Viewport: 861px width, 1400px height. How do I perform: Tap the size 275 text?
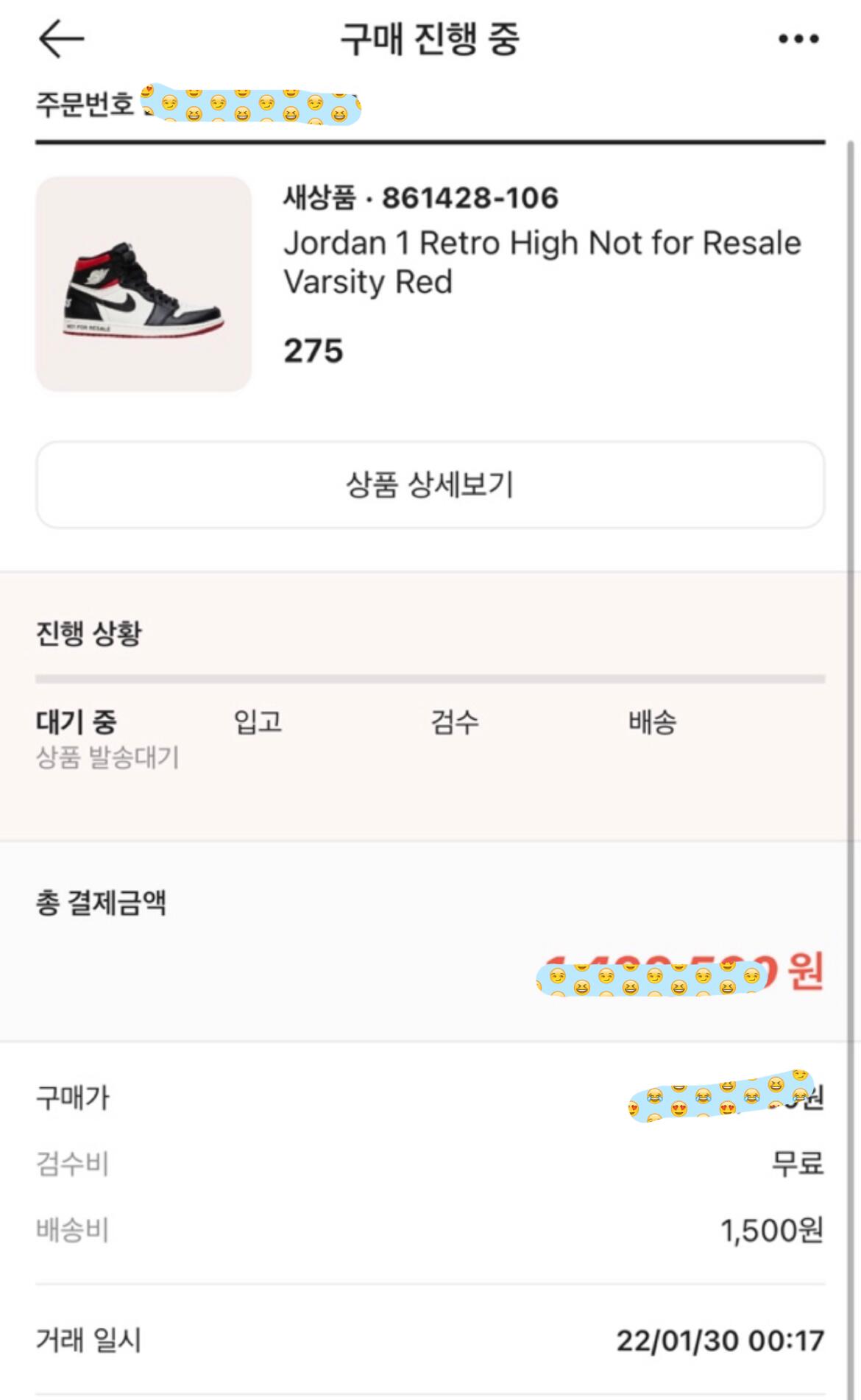click(x=313, y=350)
